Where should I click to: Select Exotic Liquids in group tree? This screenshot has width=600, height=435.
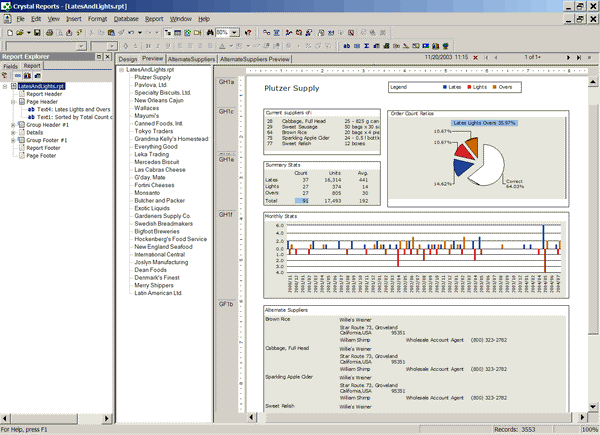[x=152, y=209]
